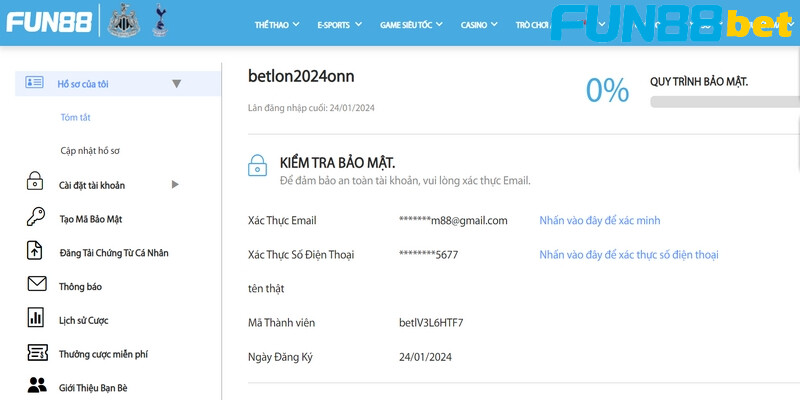This screenshot has width=800, height=400.
Task: Click the security process progress bar
Action: click(x=724, y=102)
